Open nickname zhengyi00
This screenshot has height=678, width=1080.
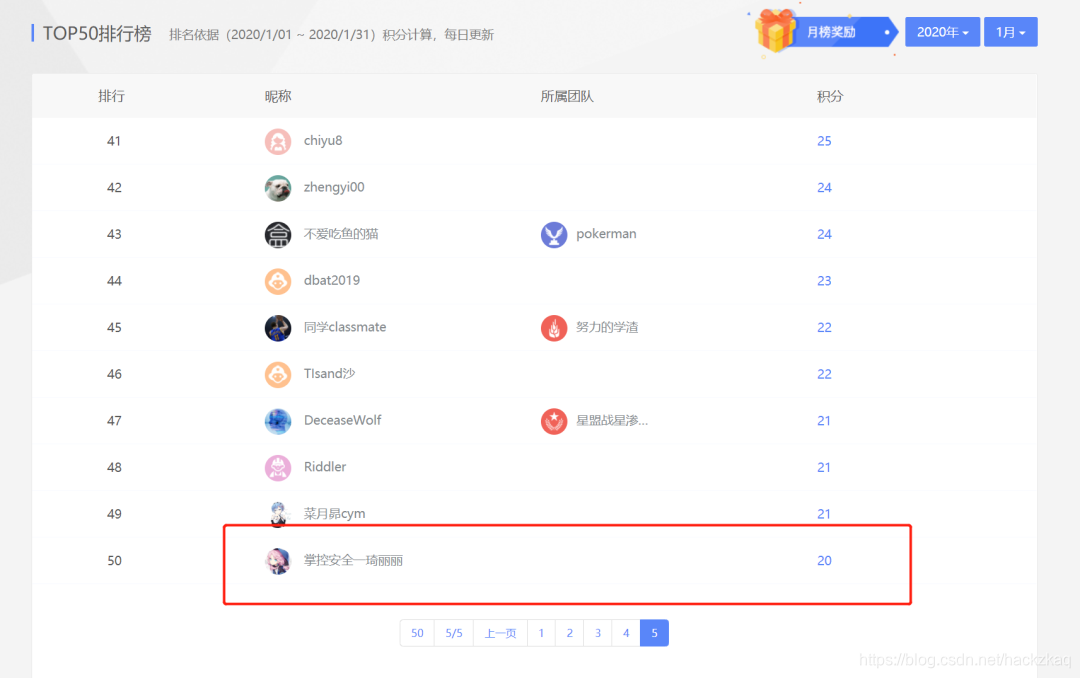334,187
